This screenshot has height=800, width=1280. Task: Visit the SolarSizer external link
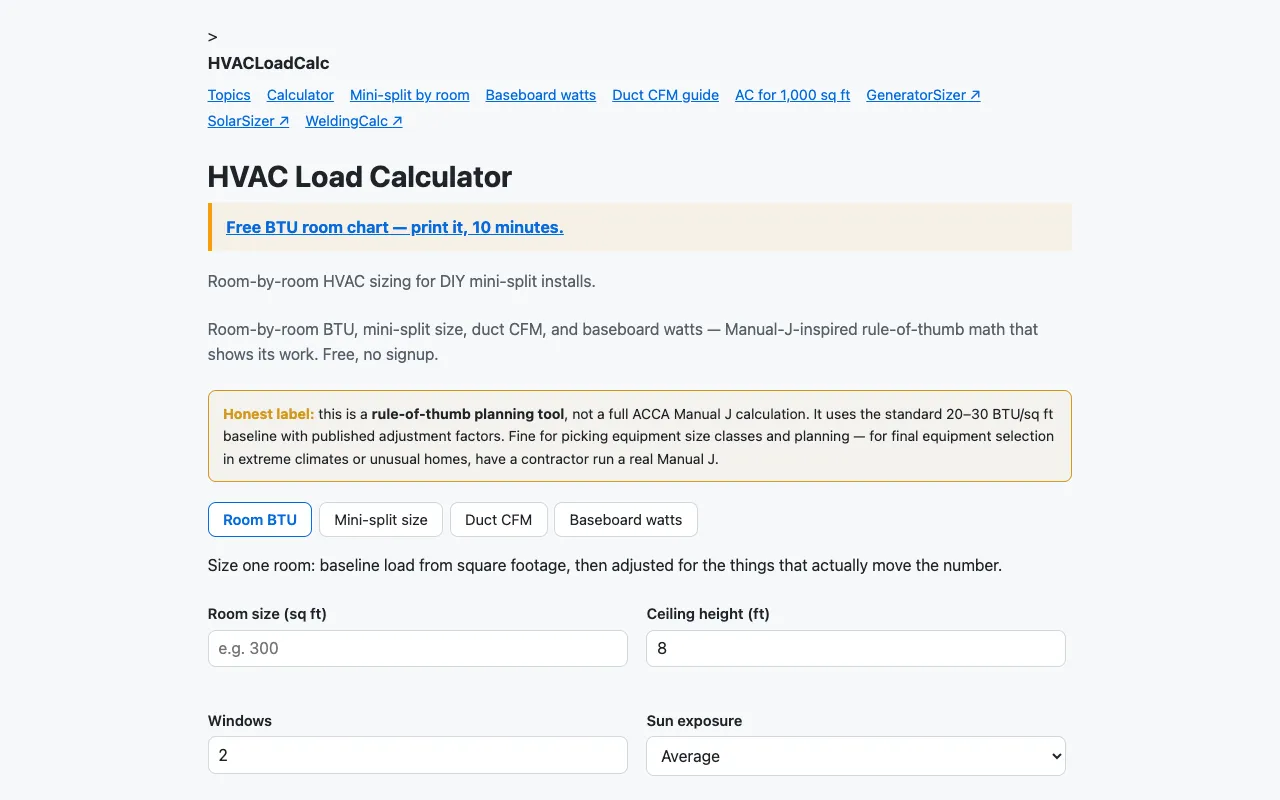[x=249, y=121]
